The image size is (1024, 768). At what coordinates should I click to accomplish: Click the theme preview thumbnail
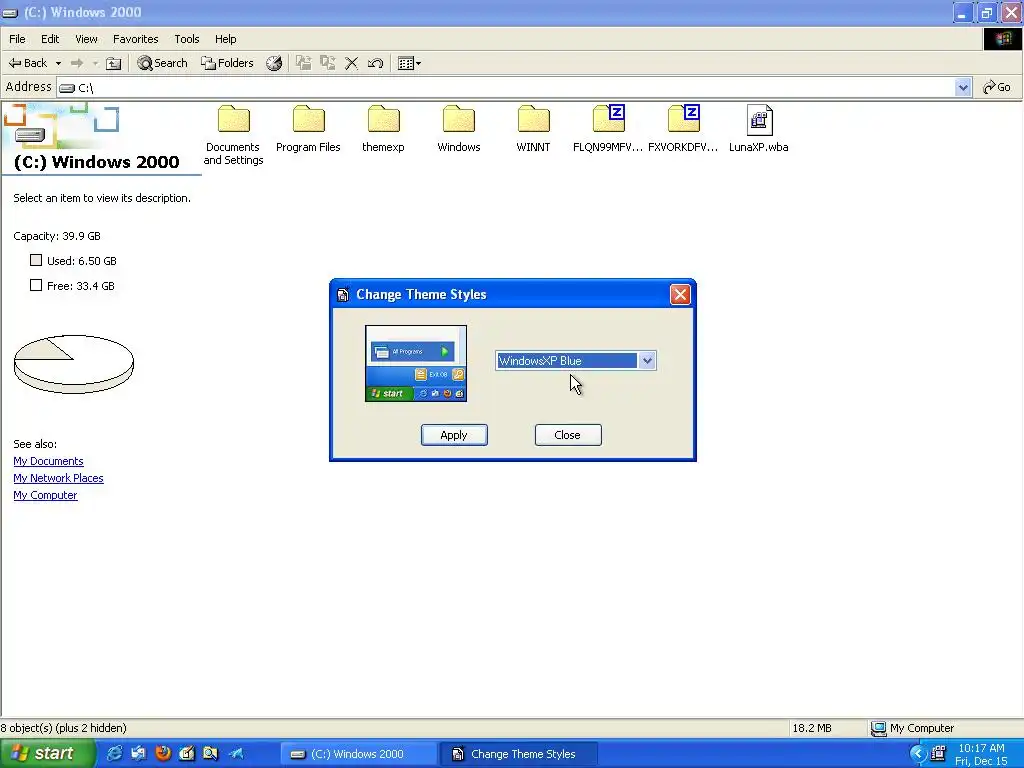[416, 364]
